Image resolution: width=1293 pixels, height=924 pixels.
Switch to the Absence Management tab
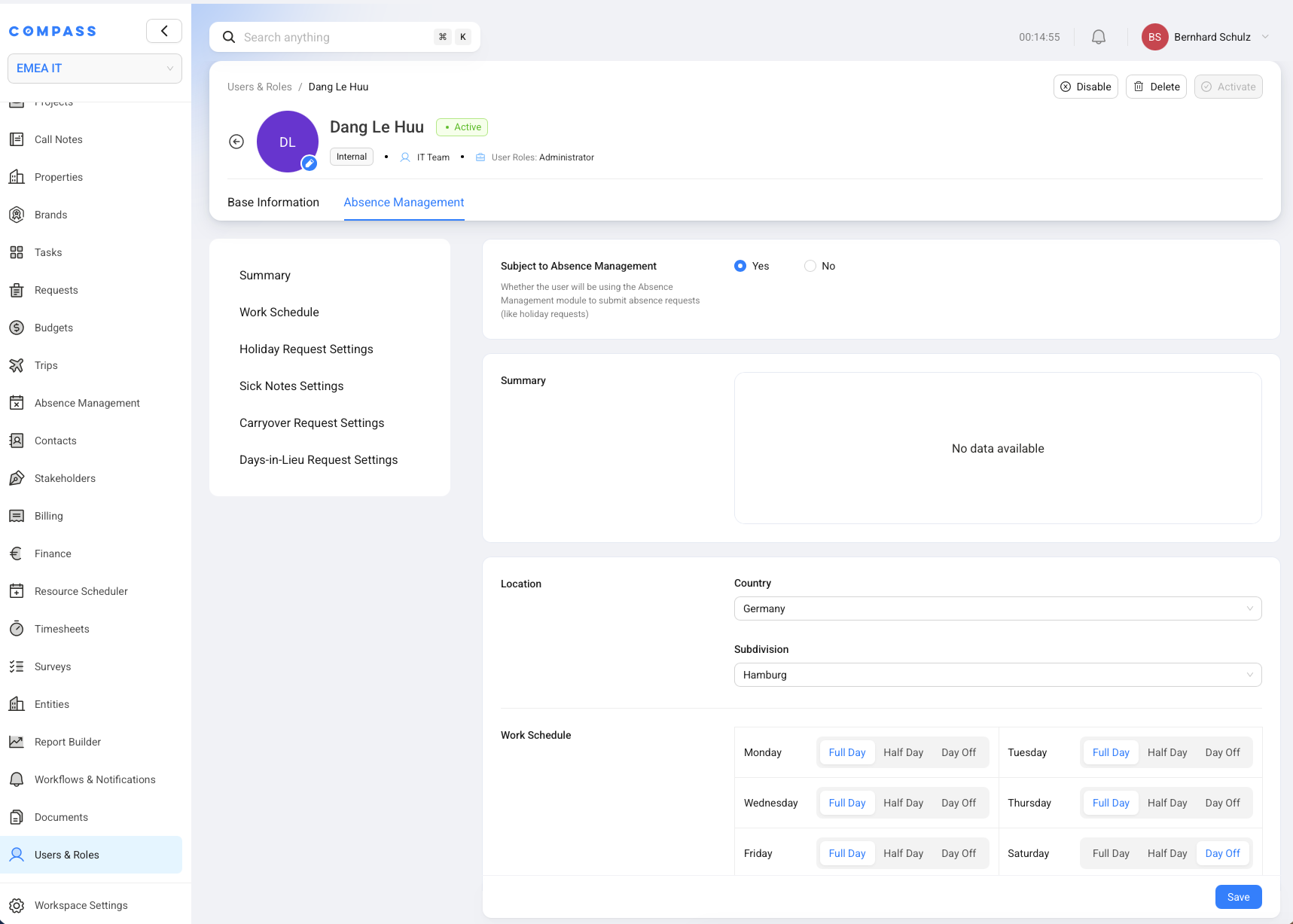[404, 203]
